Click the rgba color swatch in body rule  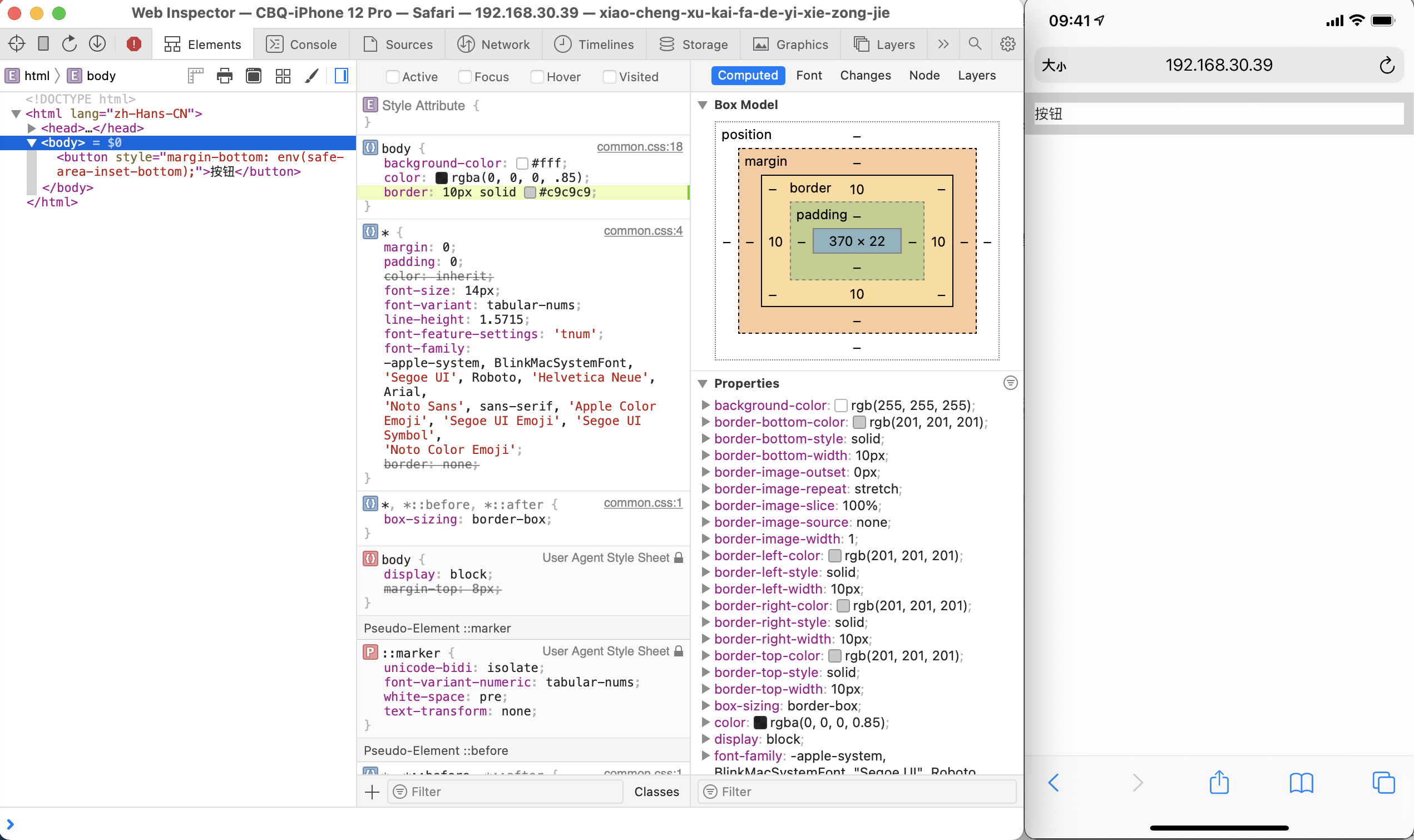coord(441,178)
